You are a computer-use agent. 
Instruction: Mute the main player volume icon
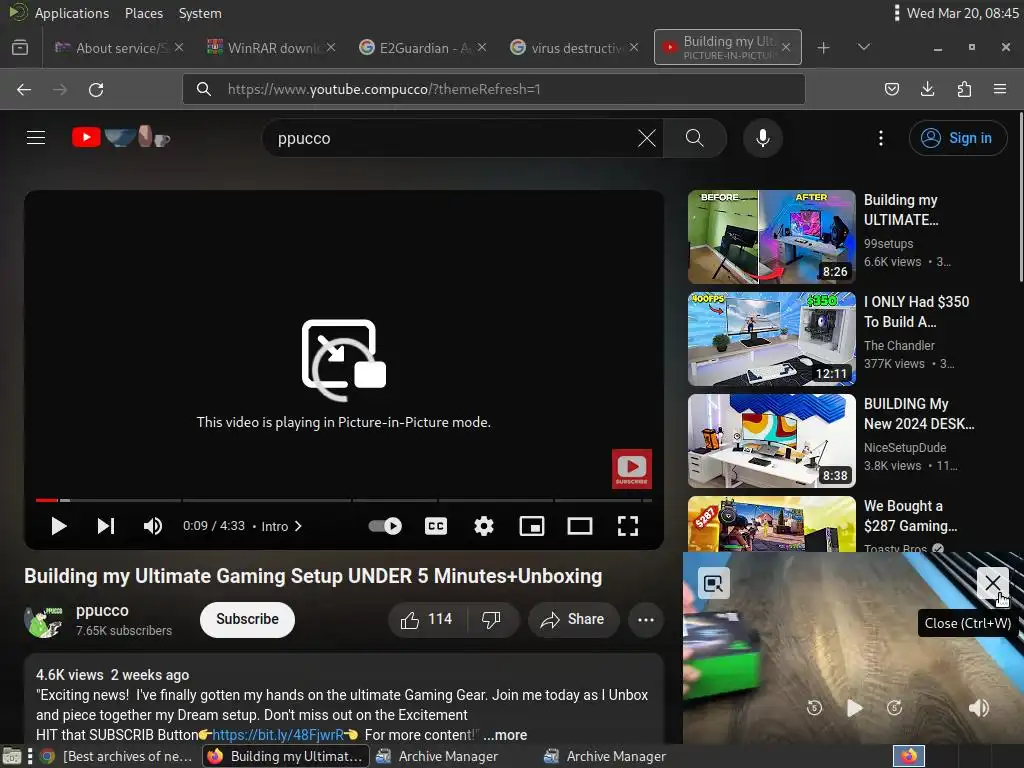[153, 526]
